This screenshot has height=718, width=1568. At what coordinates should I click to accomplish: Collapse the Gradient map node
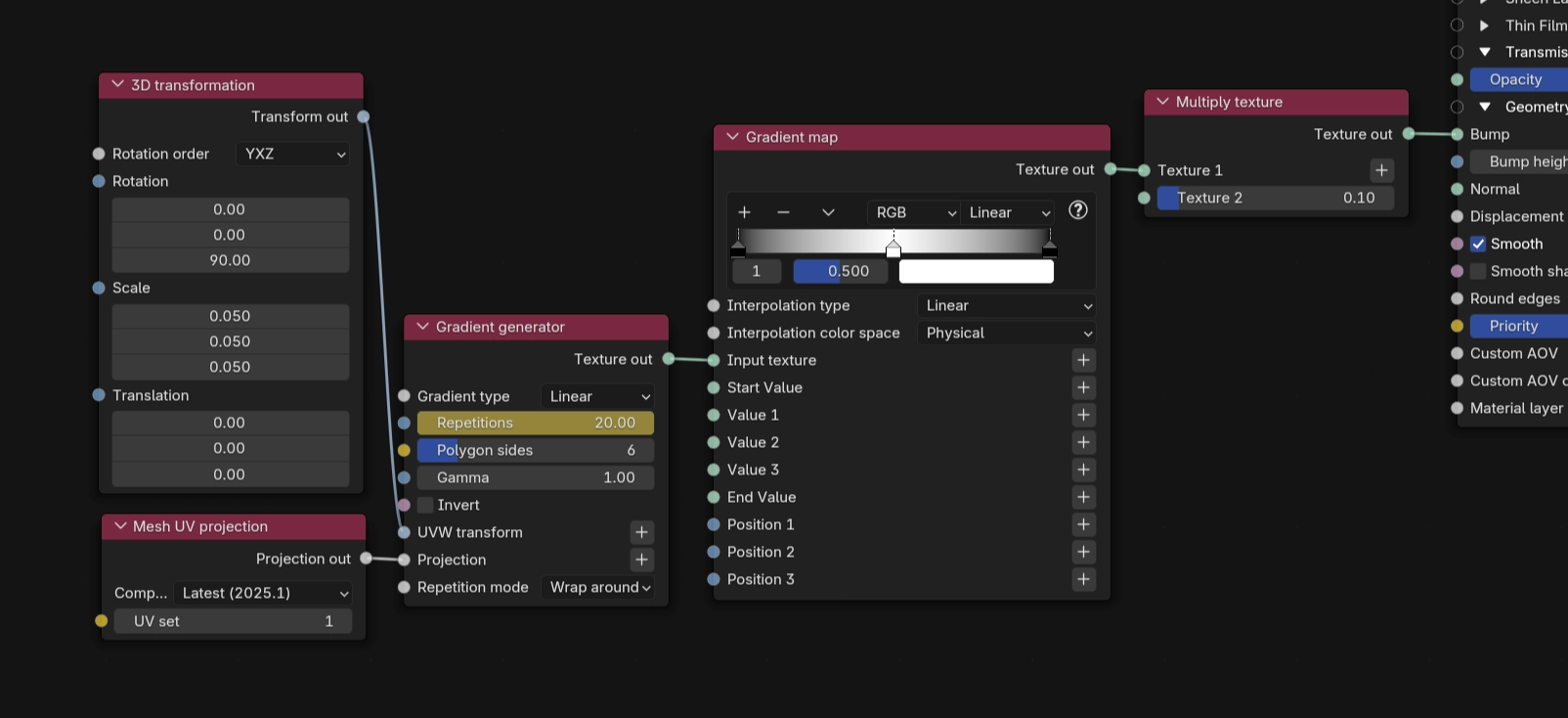(x=732, y=137)
